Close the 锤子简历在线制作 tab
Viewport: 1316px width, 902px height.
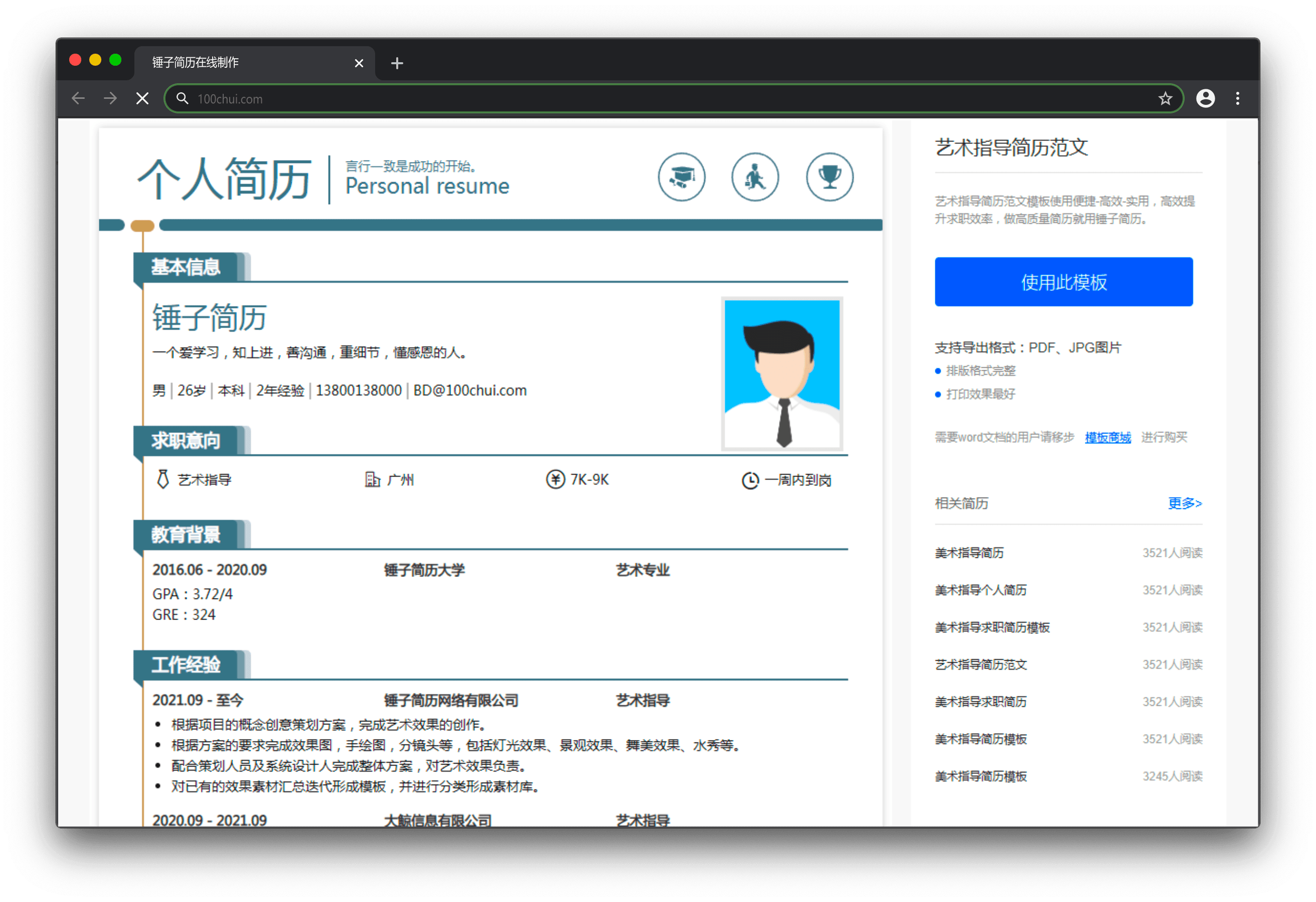359,63
